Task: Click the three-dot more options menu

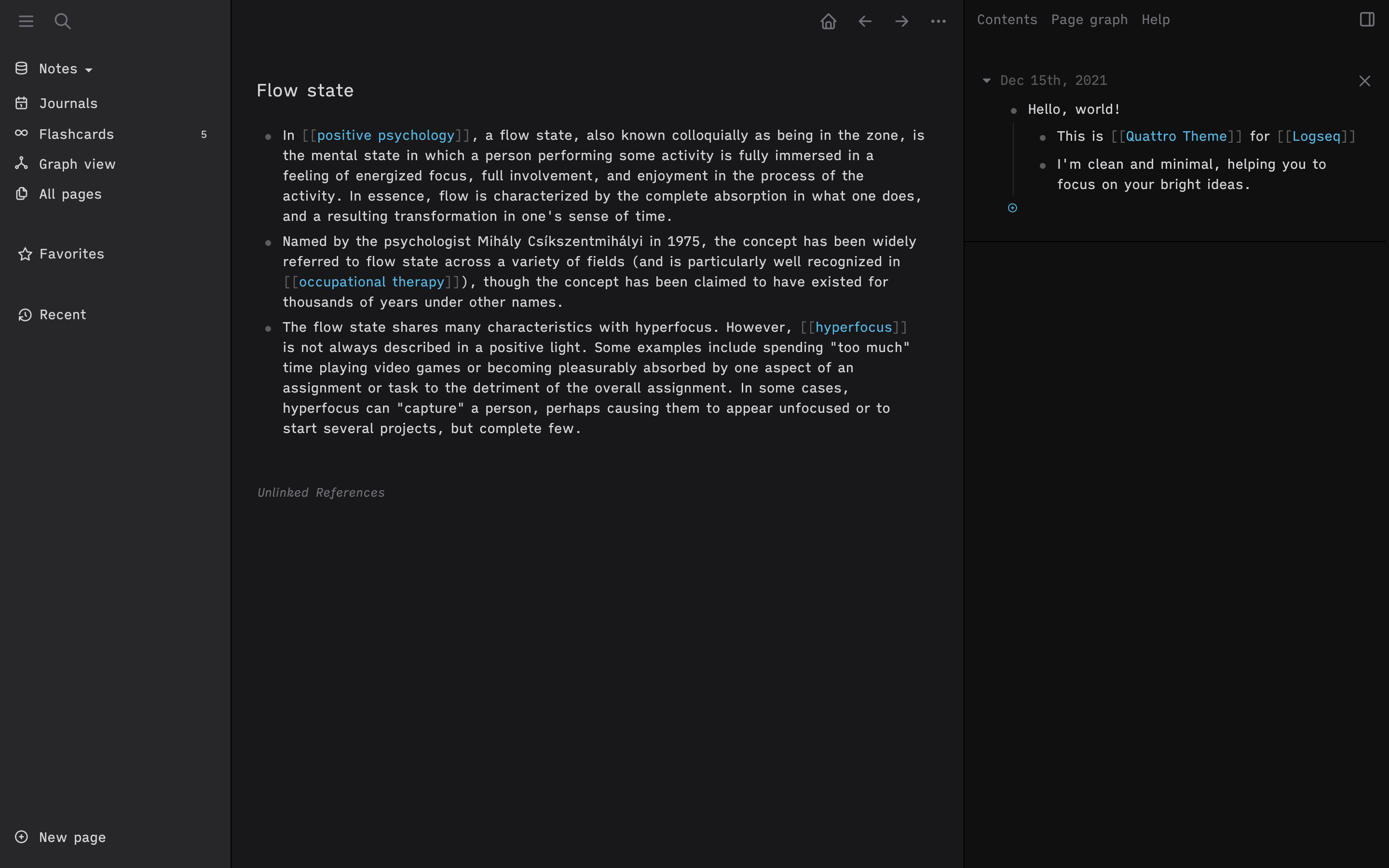Action: 938,21
